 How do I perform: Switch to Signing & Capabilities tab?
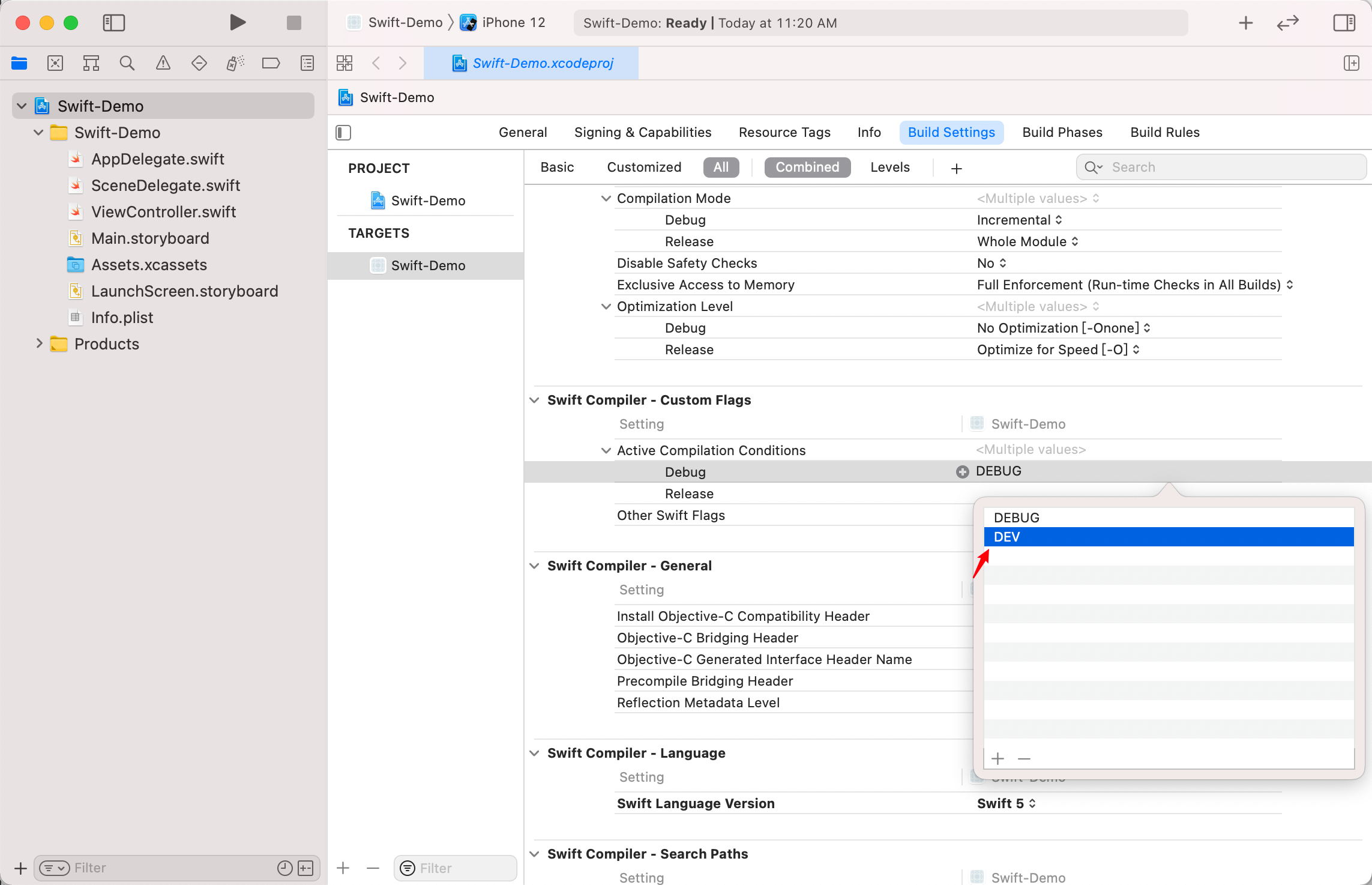[642, 133]
